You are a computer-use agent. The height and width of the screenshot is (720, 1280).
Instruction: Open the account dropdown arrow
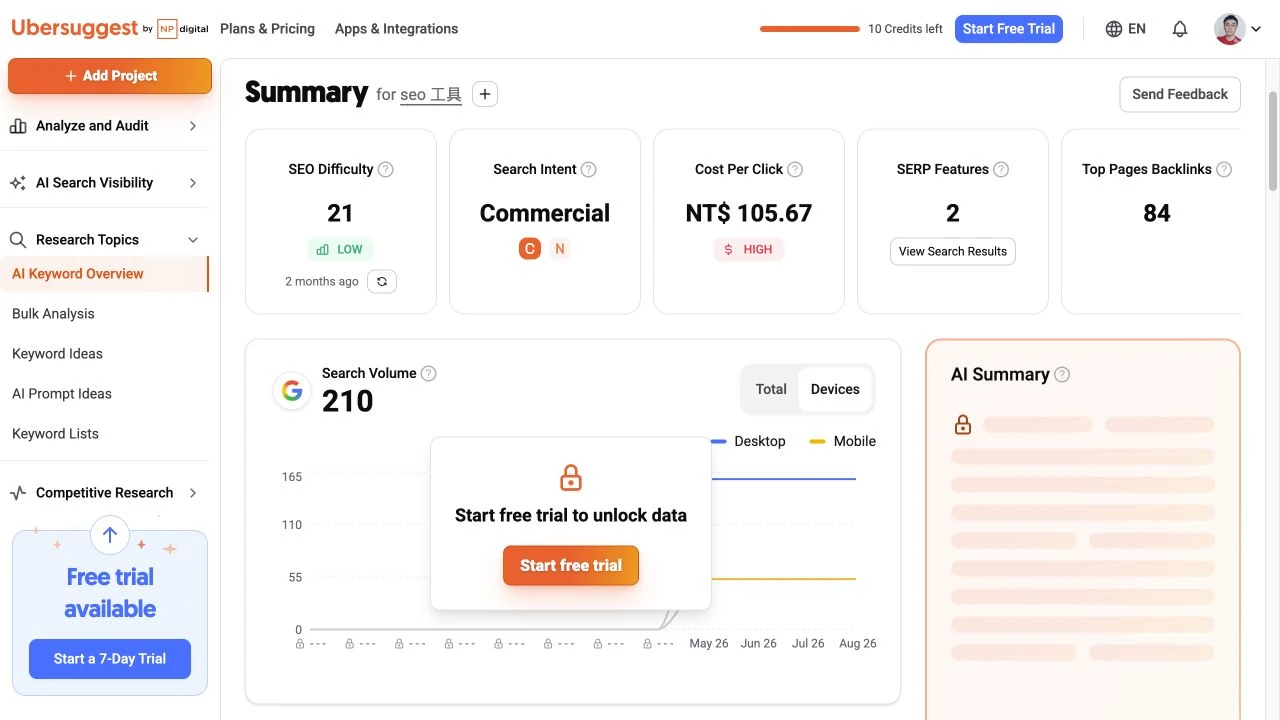[1256, 29]
